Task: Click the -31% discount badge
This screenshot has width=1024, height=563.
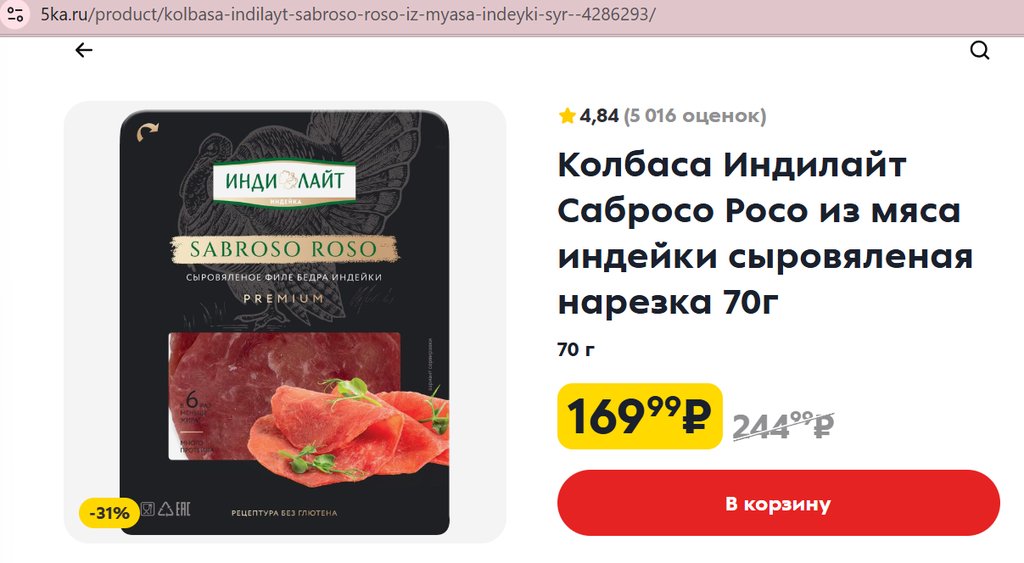Action: click(109, 513)
